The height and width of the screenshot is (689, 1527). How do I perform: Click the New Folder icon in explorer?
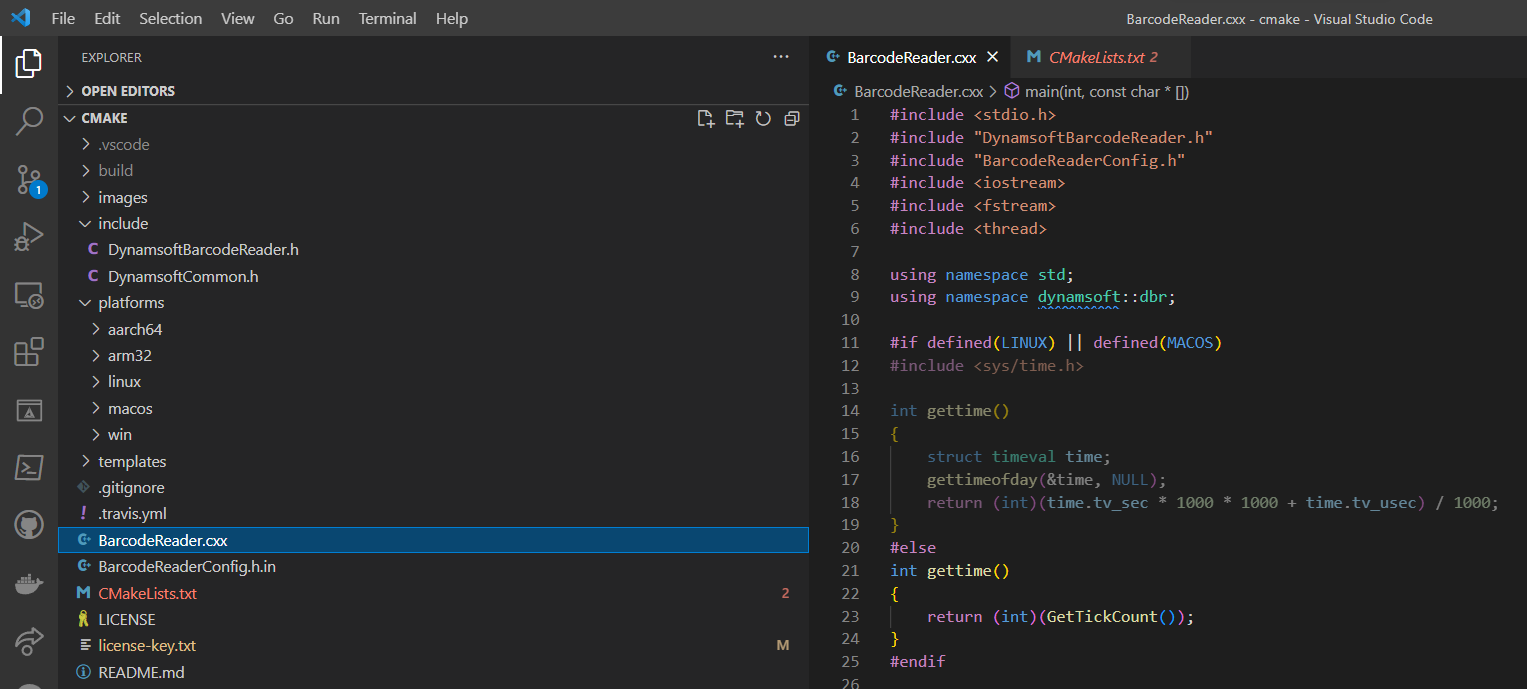735,118
